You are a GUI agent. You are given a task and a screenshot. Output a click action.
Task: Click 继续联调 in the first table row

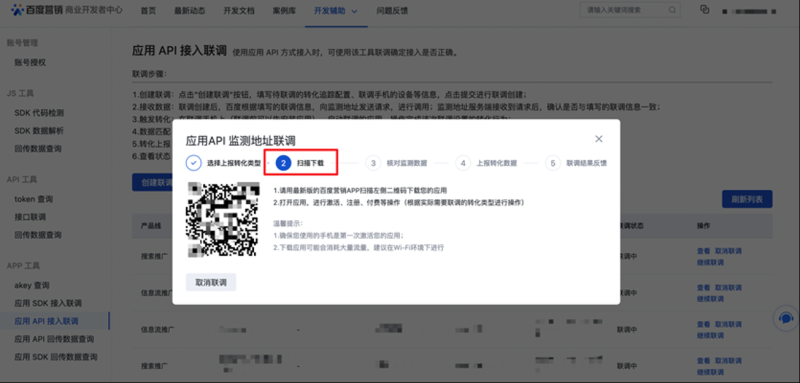coord(710,263)
